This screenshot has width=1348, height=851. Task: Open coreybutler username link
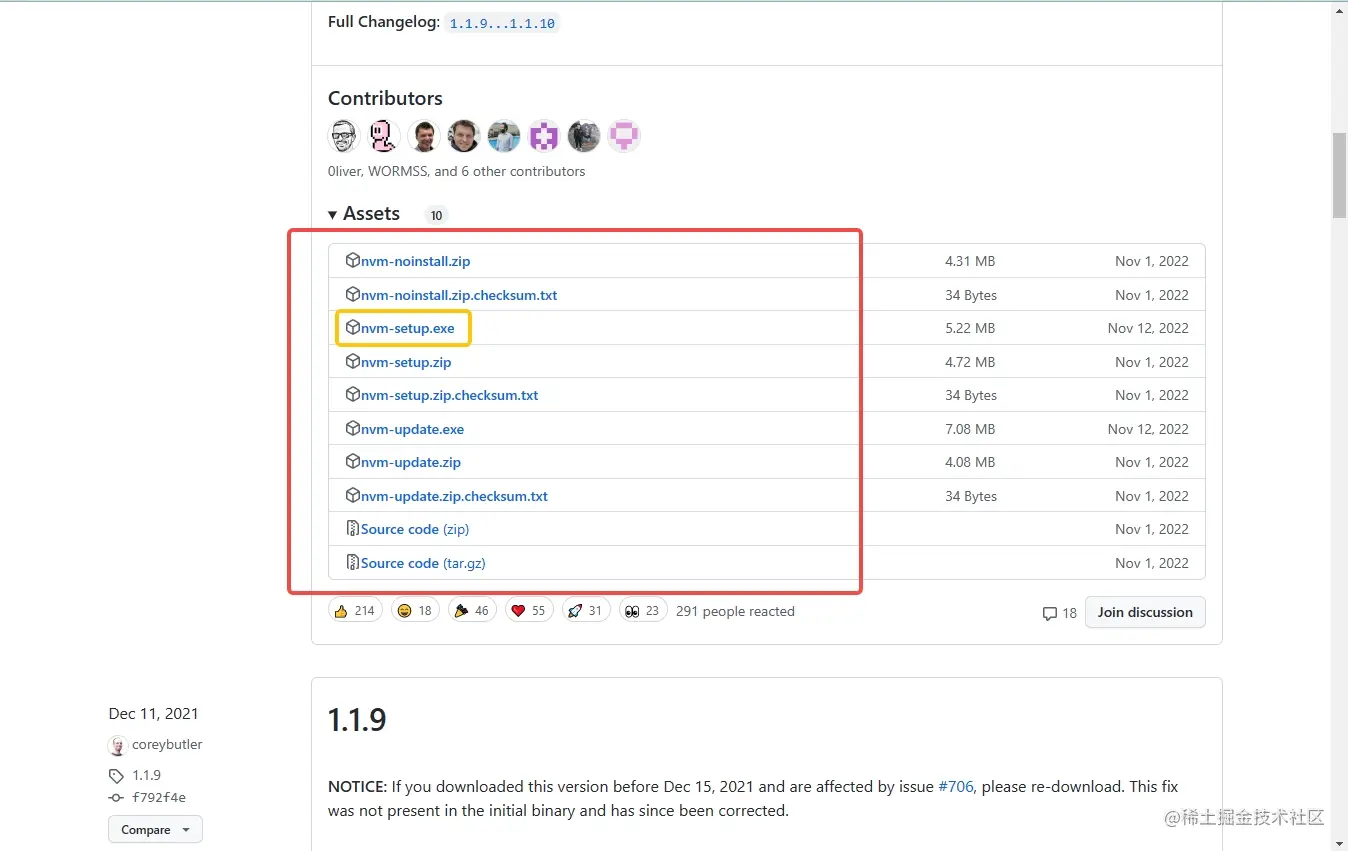tap(167, 745)
